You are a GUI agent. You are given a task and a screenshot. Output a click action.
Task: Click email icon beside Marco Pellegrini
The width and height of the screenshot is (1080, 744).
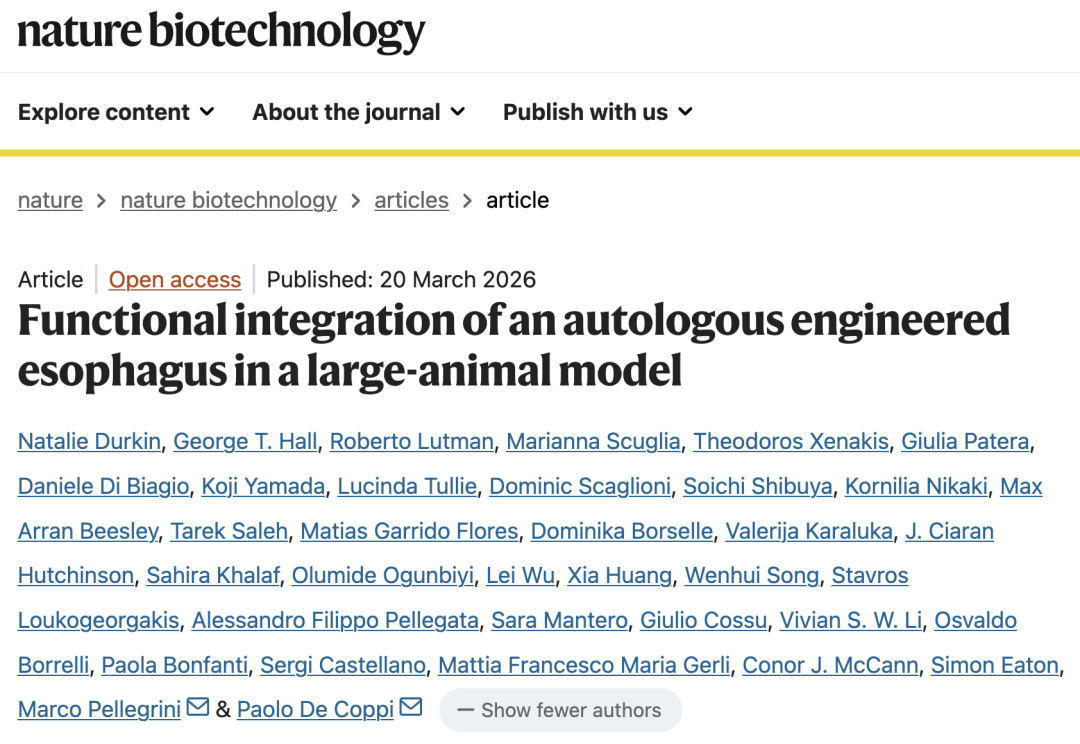(x=198, y=708)
